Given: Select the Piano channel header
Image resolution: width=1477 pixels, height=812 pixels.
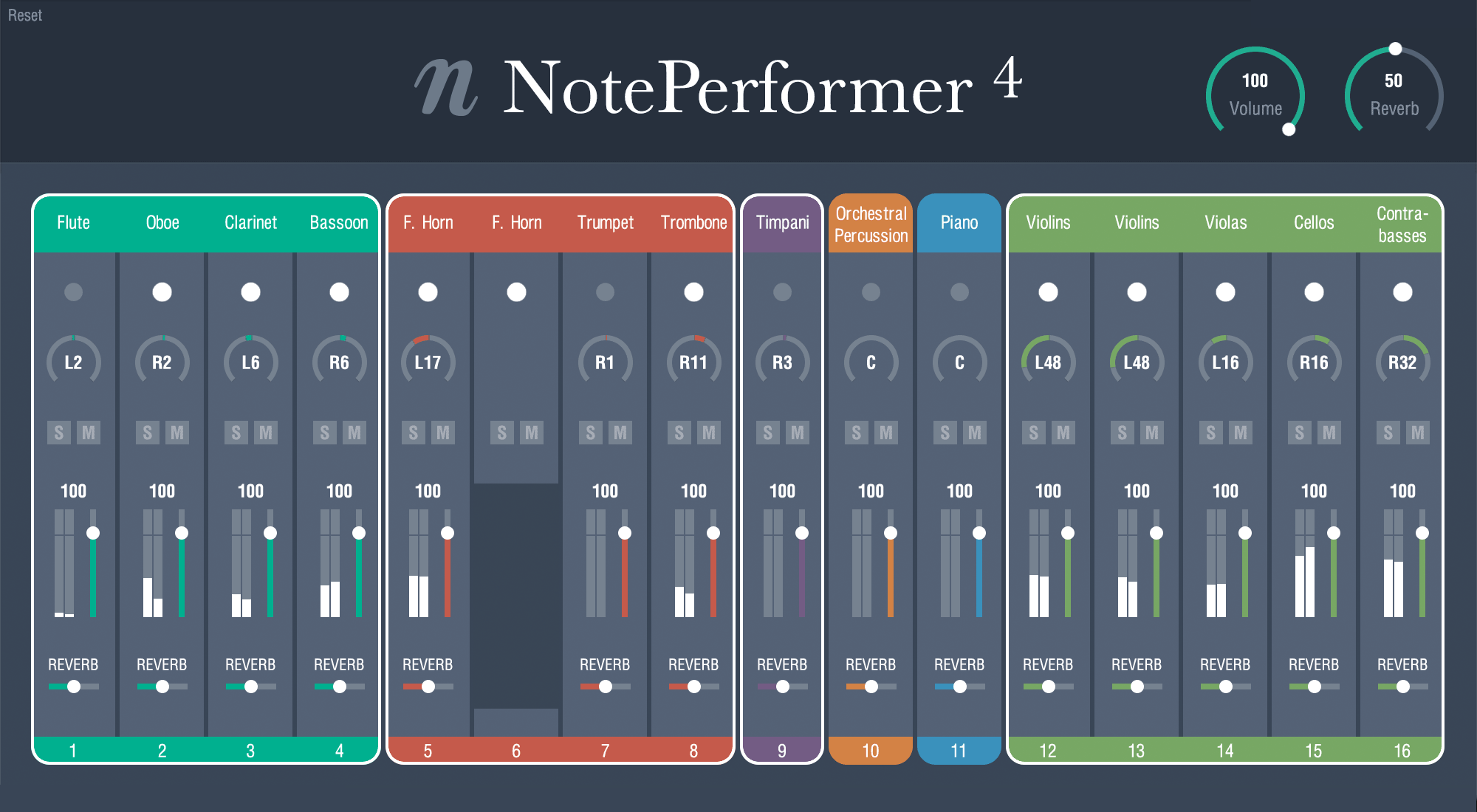Looking at the screenshot, I should [x=959, y=223].
